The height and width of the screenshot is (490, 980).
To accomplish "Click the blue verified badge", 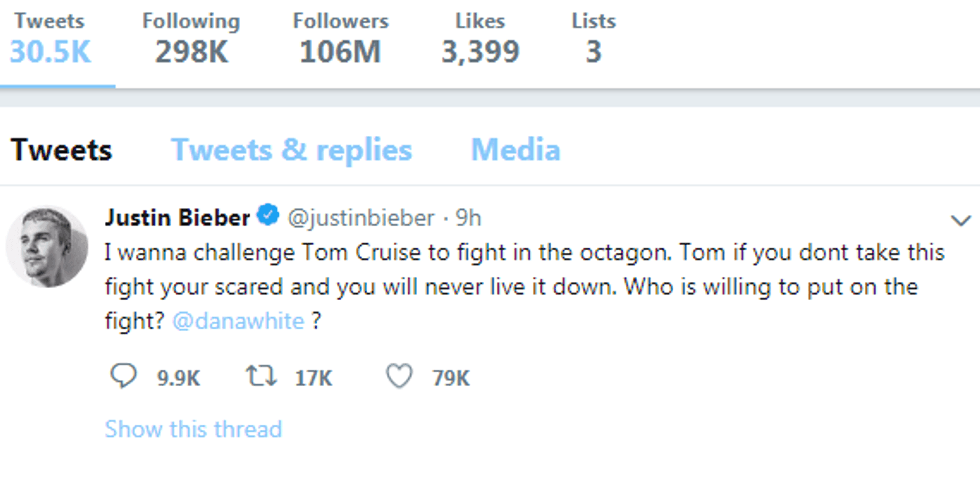I will pos(268,216).
